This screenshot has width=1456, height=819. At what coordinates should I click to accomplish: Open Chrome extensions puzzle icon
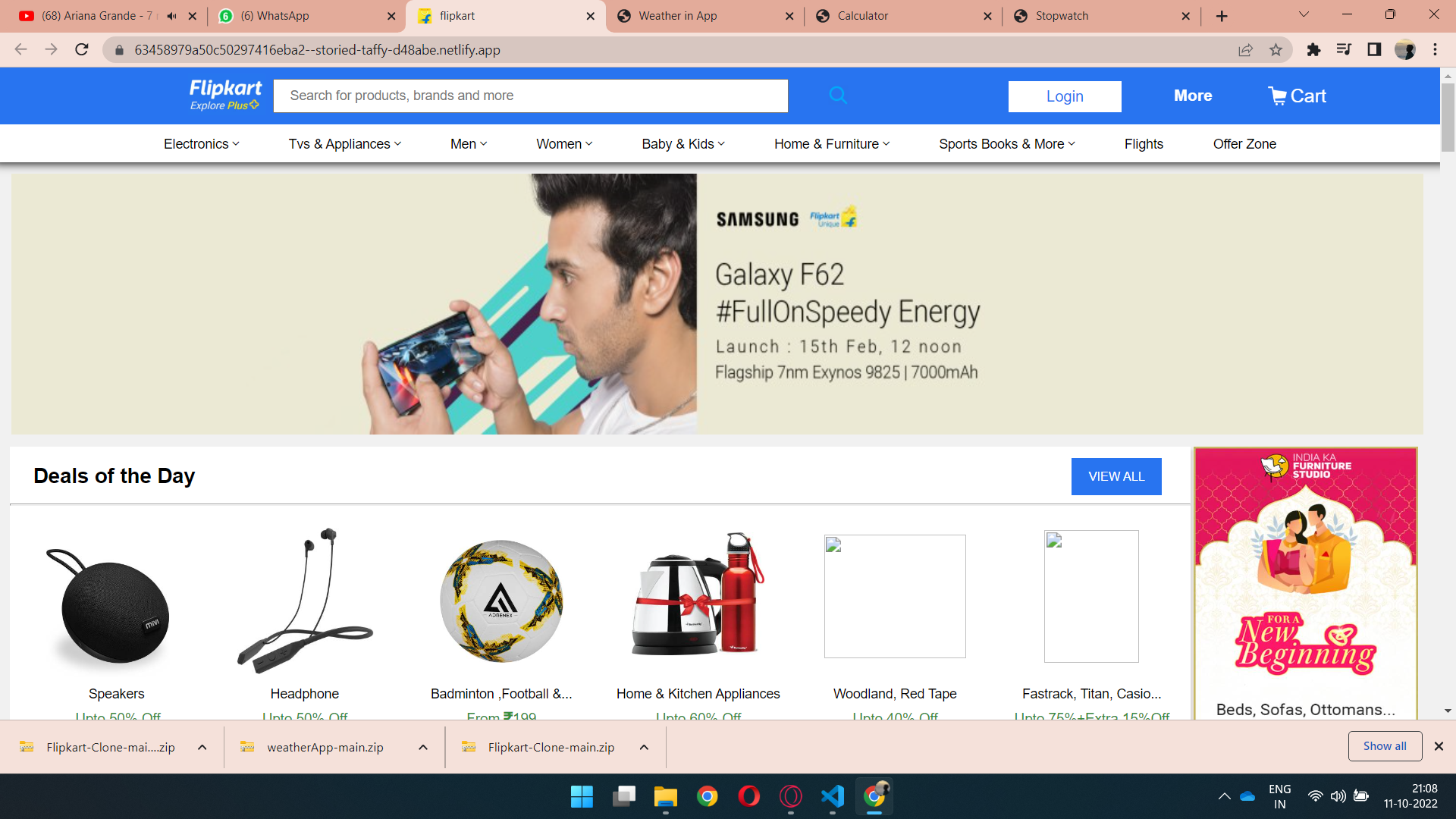1313,50
